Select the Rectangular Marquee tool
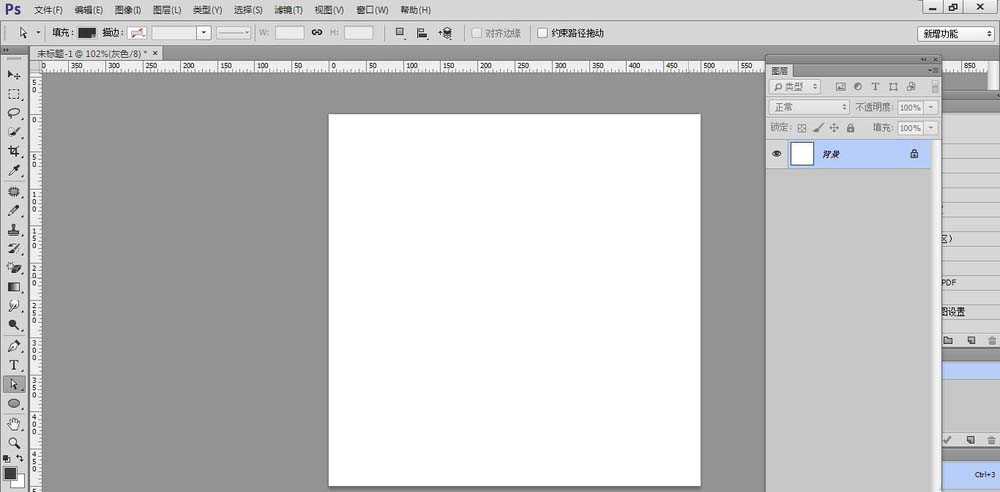Viewport: 1000px width, 492px height. pyautogui.click(x=14, y=94)
